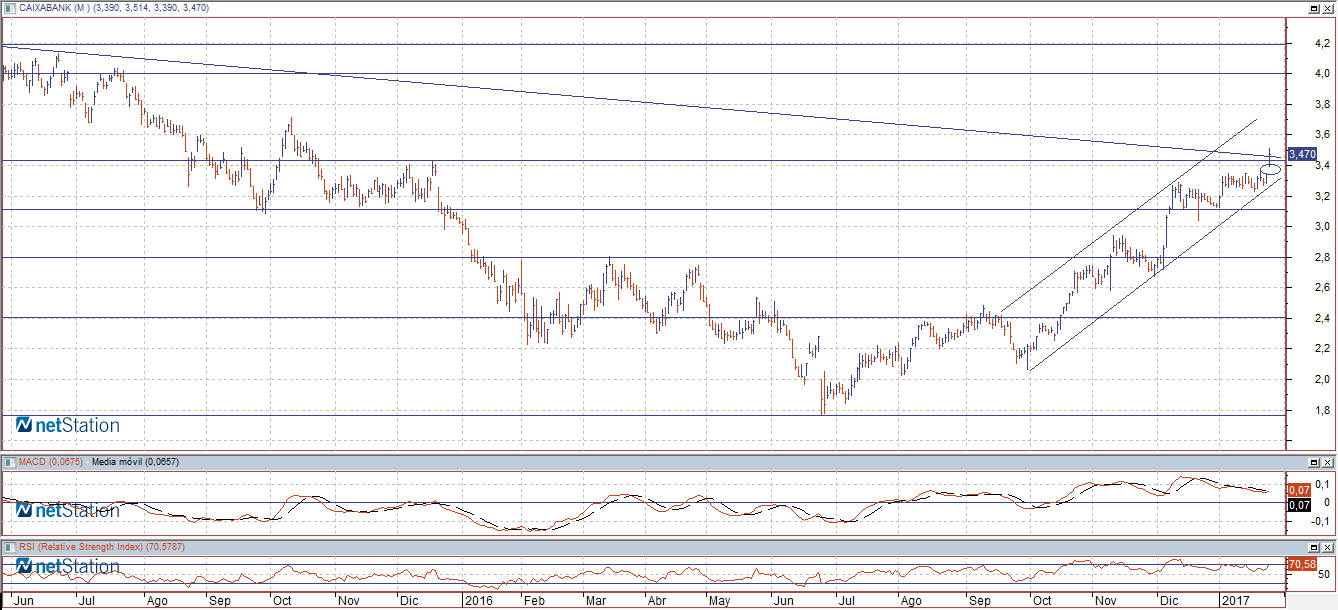
Task: Click the 2,0 price axis label
Action: [x=1322, y=380]
